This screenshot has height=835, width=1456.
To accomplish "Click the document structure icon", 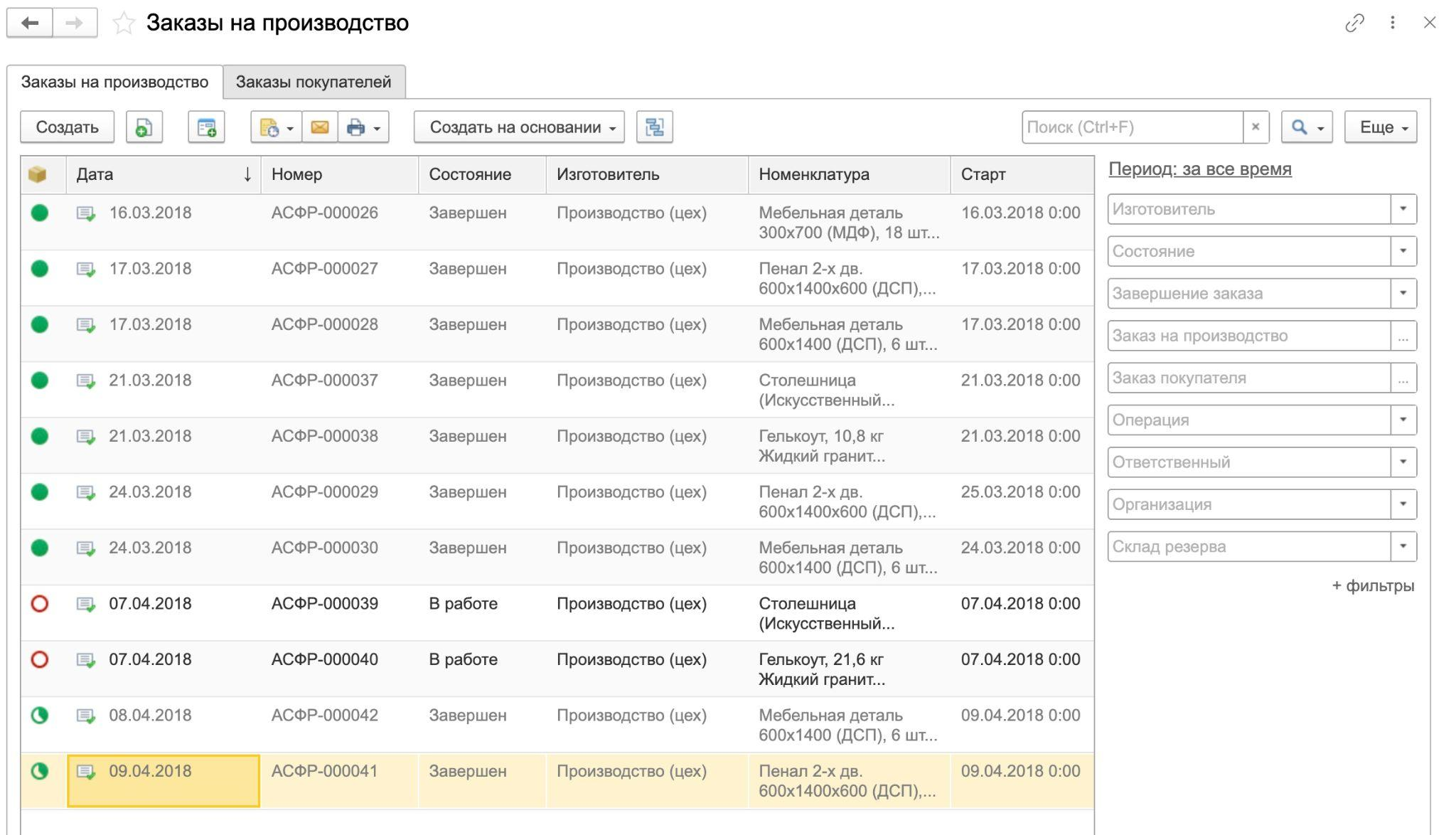I will coord(654,127).
